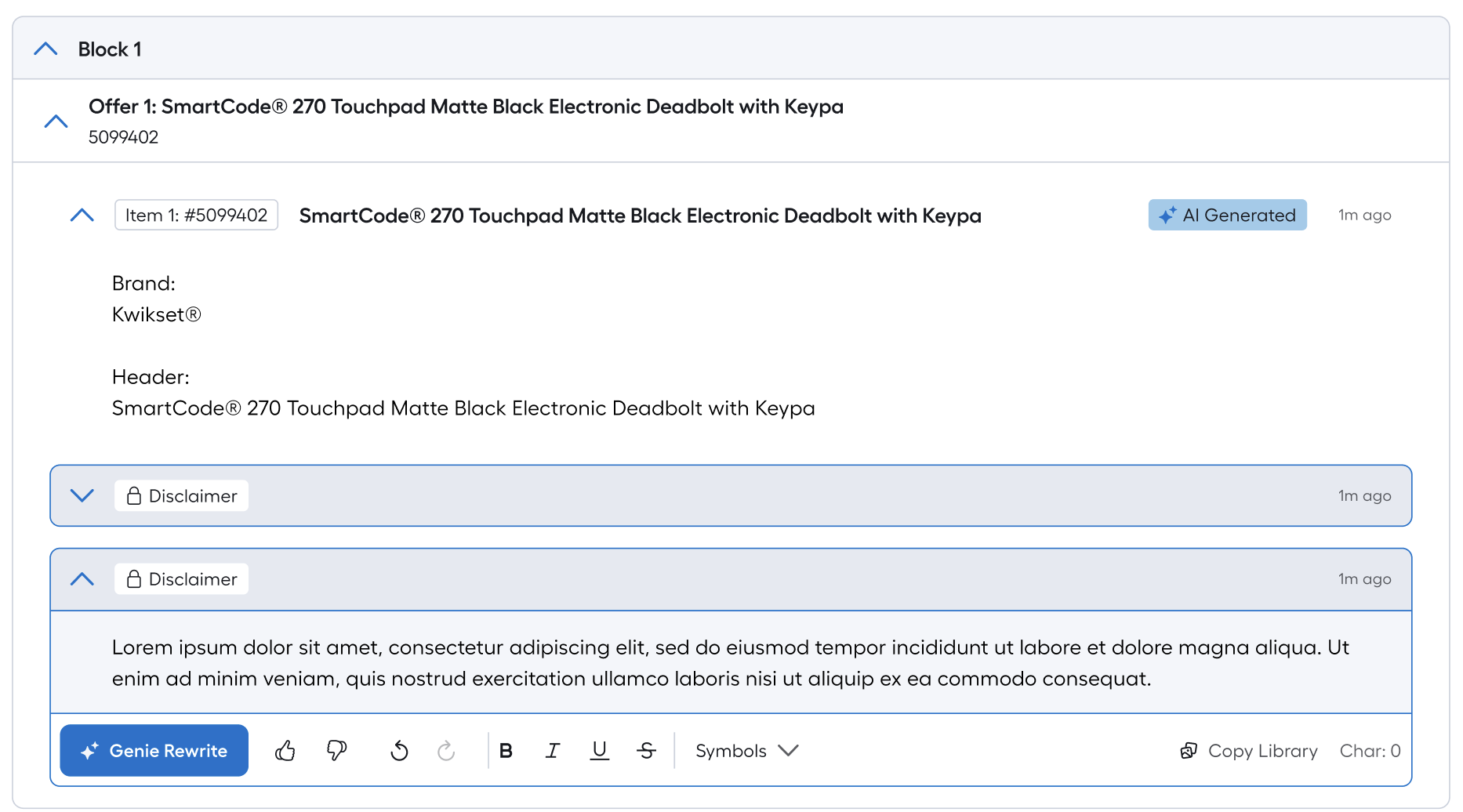1463x812 pixels.
Task: Click 1m ago on collapsed Disclaimer
Action: [1364, 495]
